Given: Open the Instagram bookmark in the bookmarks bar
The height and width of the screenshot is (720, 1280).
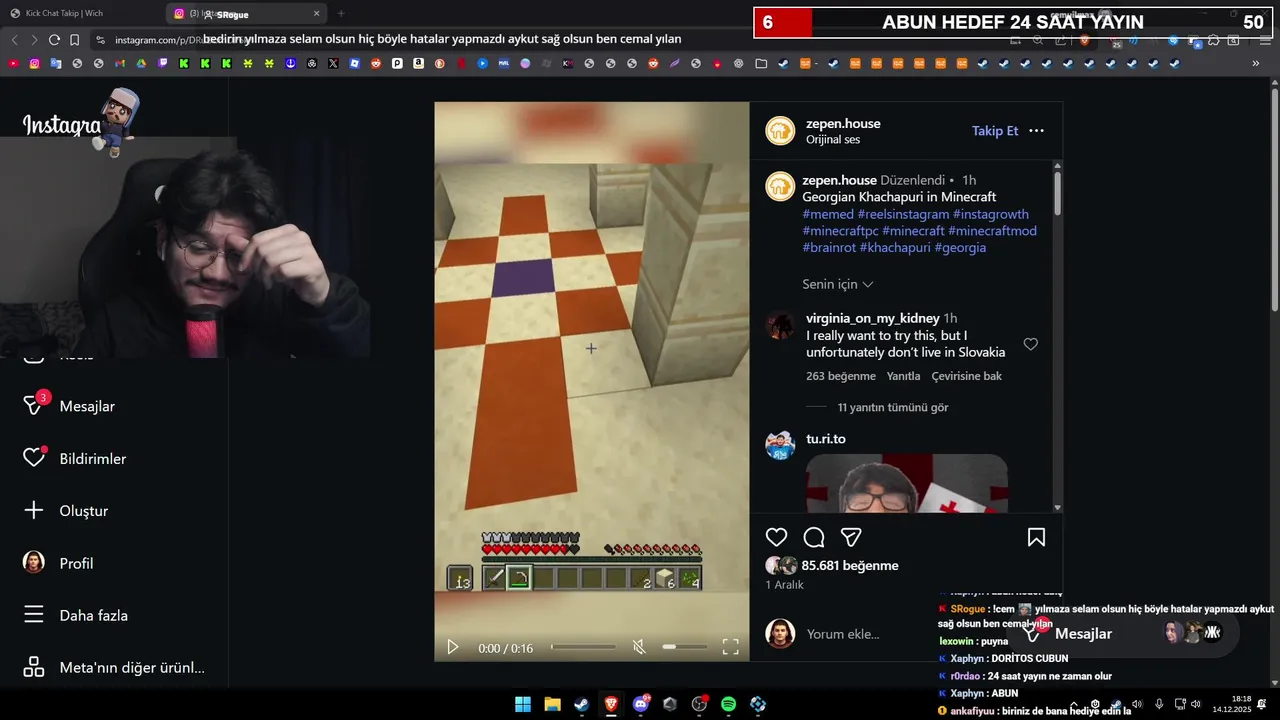Looking at the screenshot, I should [34, 63].
